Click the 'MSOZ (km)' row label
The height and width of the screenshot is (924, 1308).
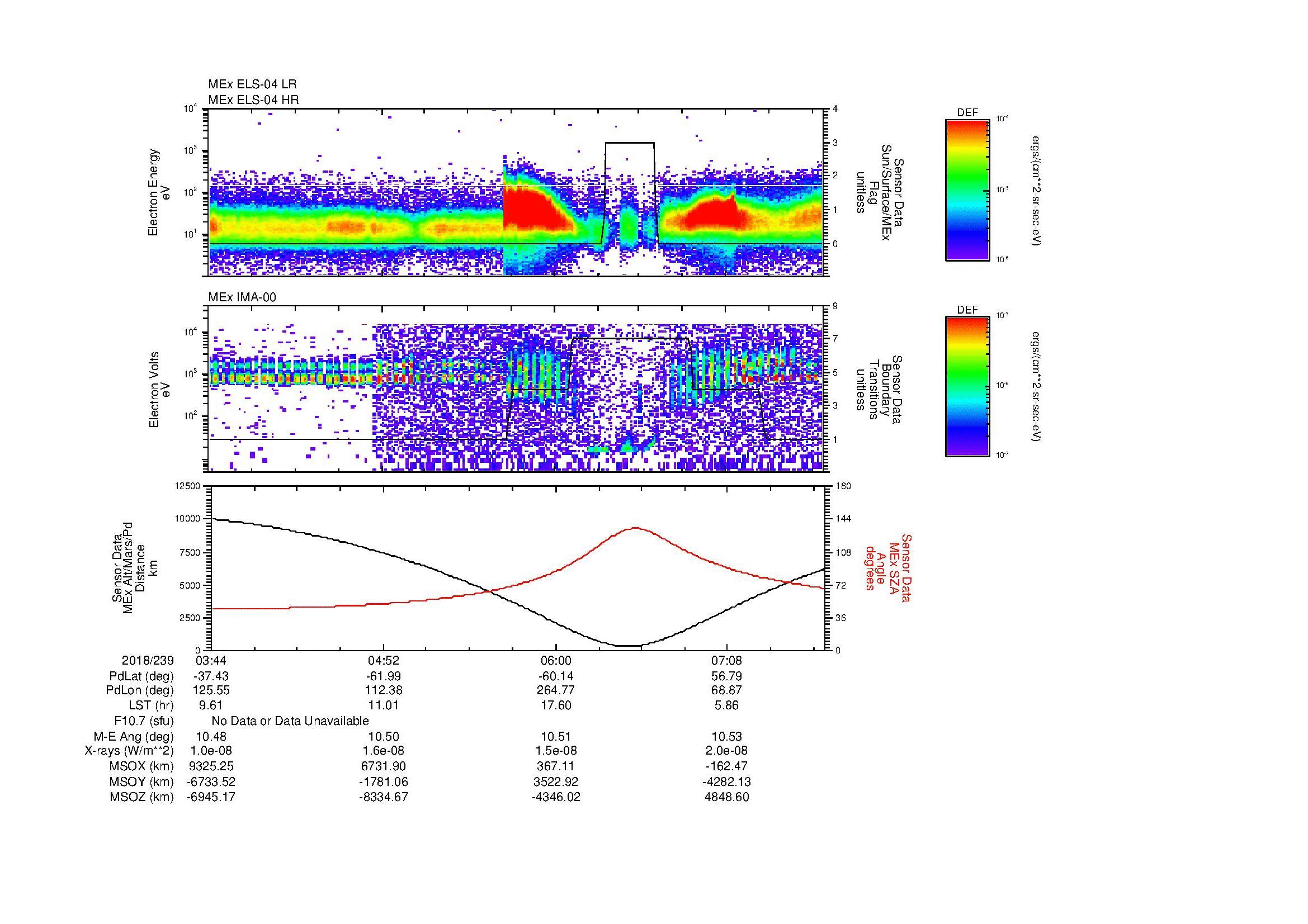141,798
